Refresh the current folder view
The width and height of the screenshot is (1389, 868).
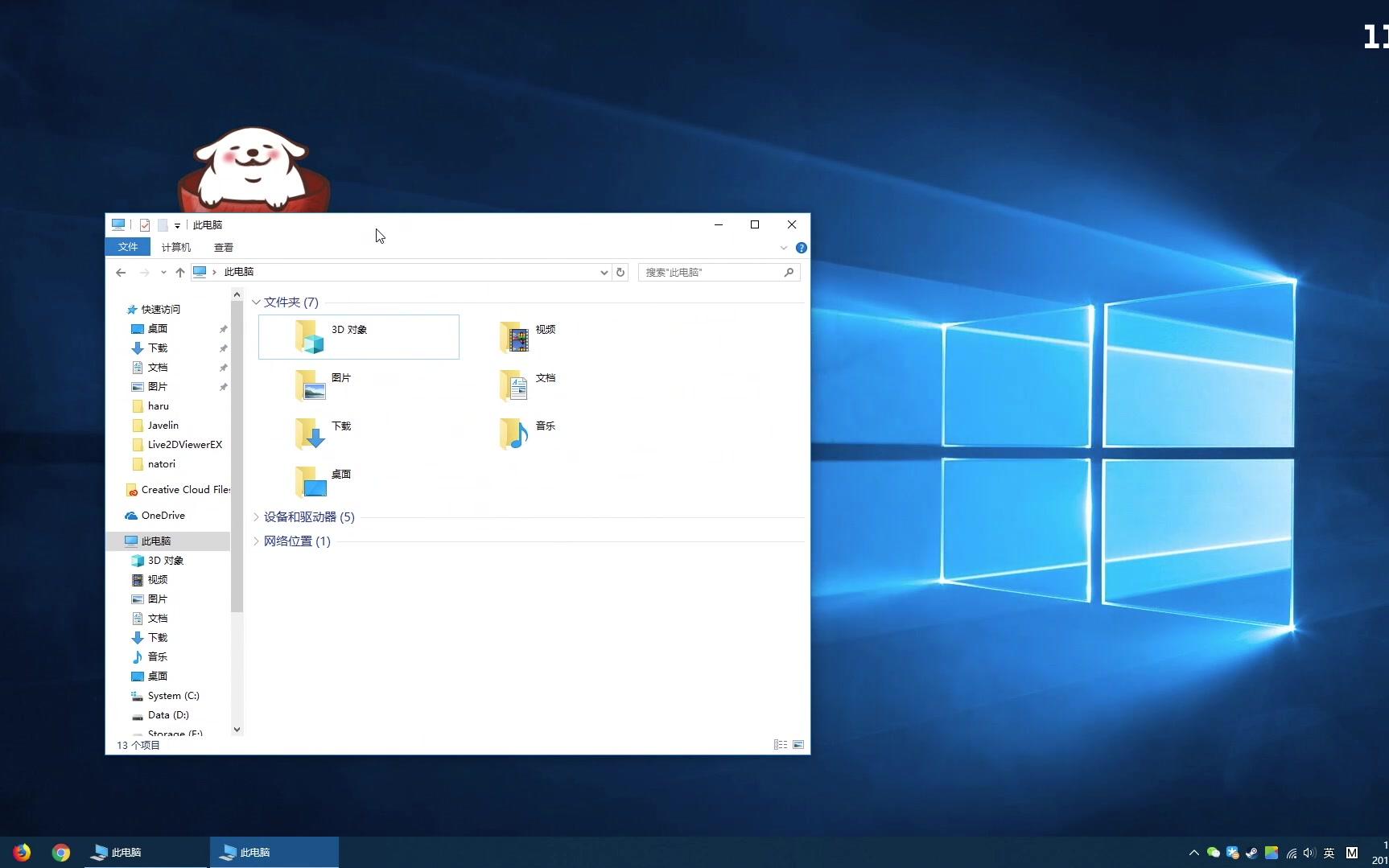[620, 272]
